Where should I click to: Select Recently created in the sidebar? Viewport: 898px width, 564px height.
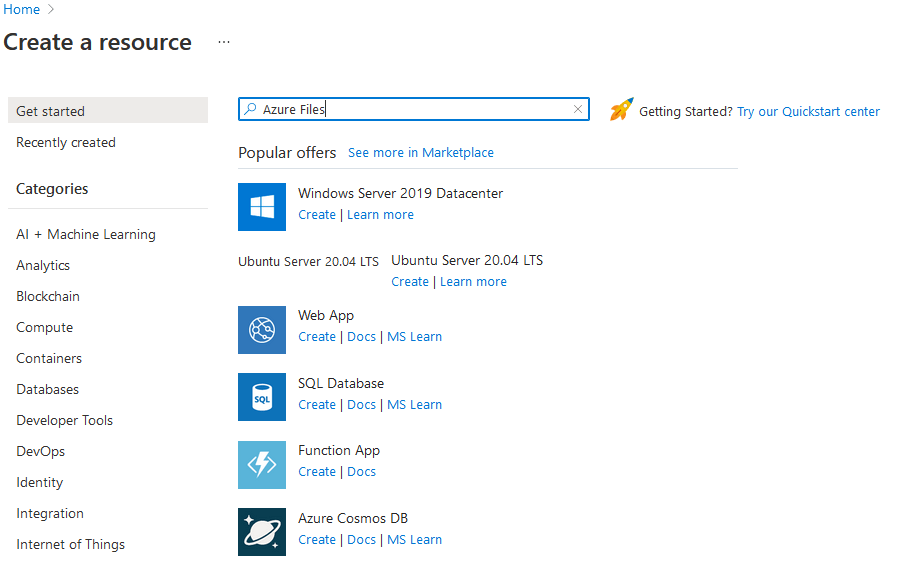(x=66, y=143)
